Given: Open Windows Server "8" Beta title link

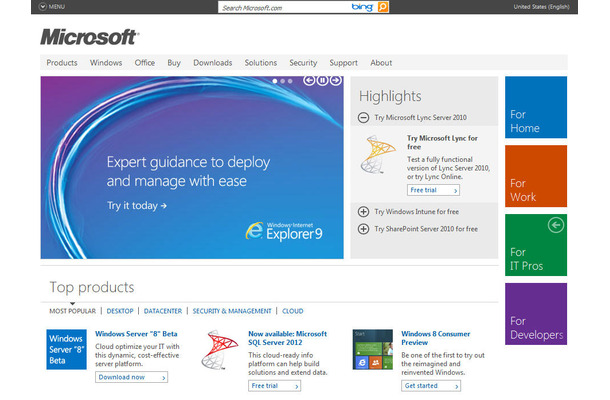Looking at the screenshot, I should coord(136,334).
